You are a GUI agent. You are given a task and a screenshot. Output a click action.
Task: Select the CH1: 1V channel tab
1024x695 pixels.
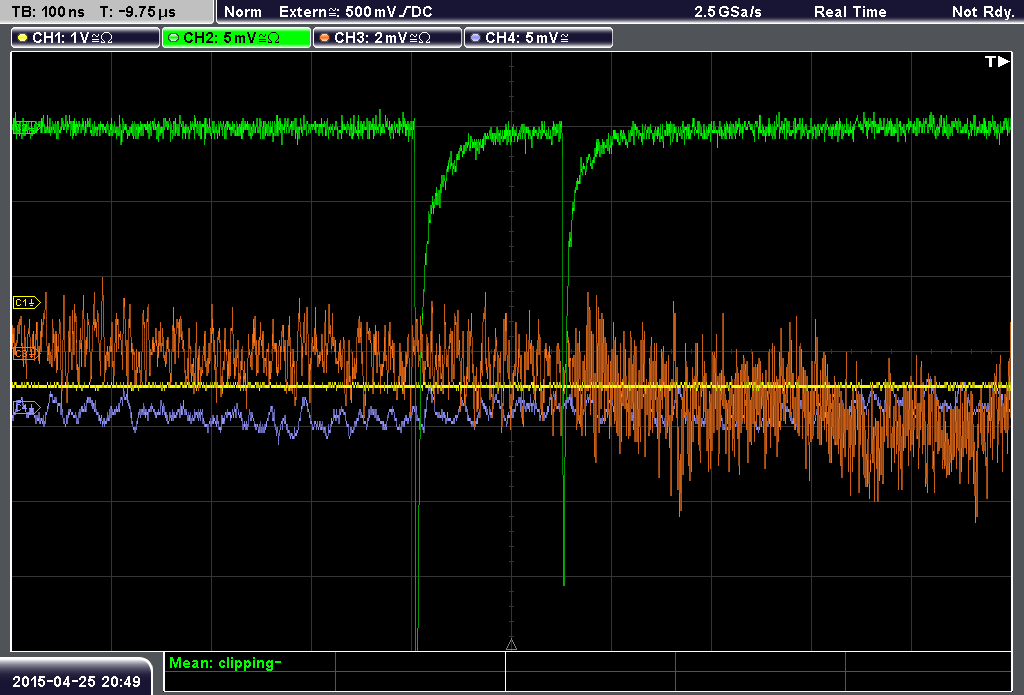[x=86, y=38]
